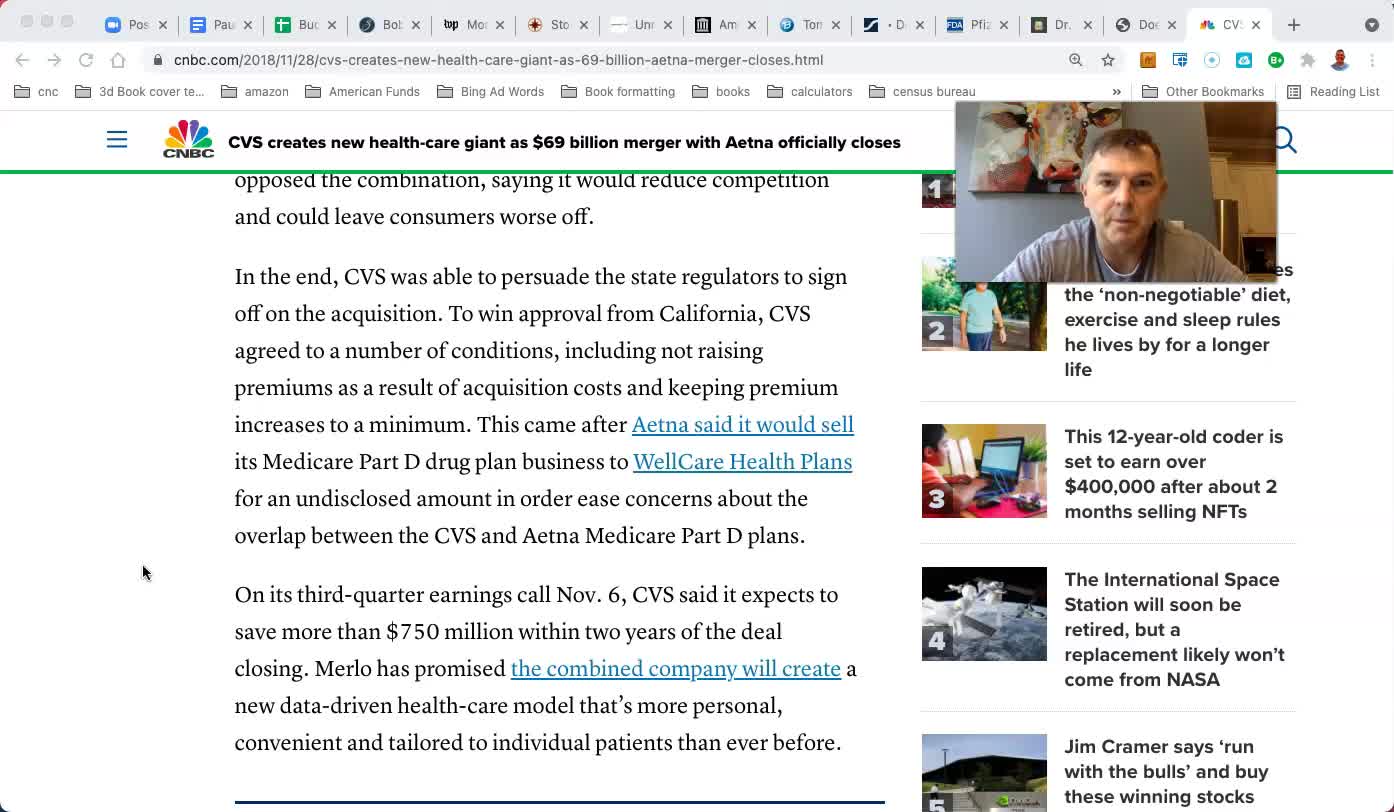Open the zoom magnifier in address bar
The height and width of the screenshot is (812, 1394).
pyautogui.click(x=1076, y=60)
